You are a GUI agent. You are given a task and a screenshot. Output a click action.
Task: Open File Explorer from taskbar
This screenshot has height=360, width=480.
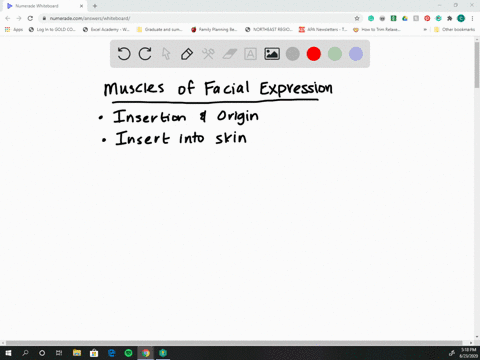[77, 353]
